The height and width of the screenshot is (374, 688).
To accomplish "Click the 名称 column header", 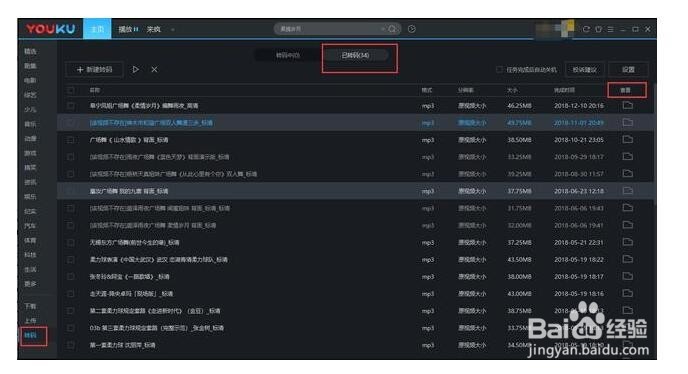I will (95, 90).
